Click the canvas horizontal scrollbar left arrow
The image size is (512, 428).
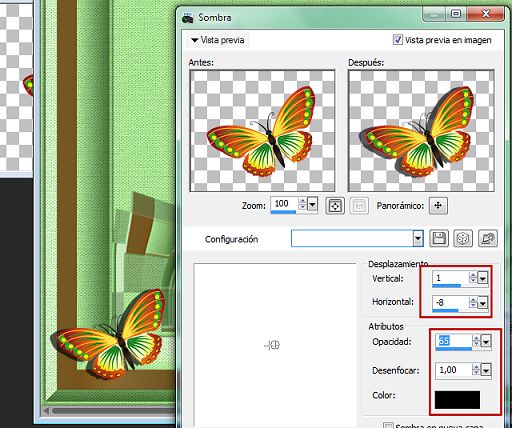(x=47, y=410)
